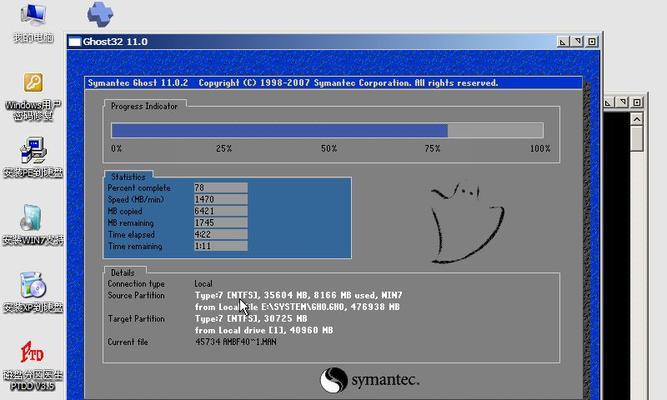This screenshot has height=400, width=667.
Task: Launch the 安装WIN7系统 desktop shortcut
Action: coord(33,225)
